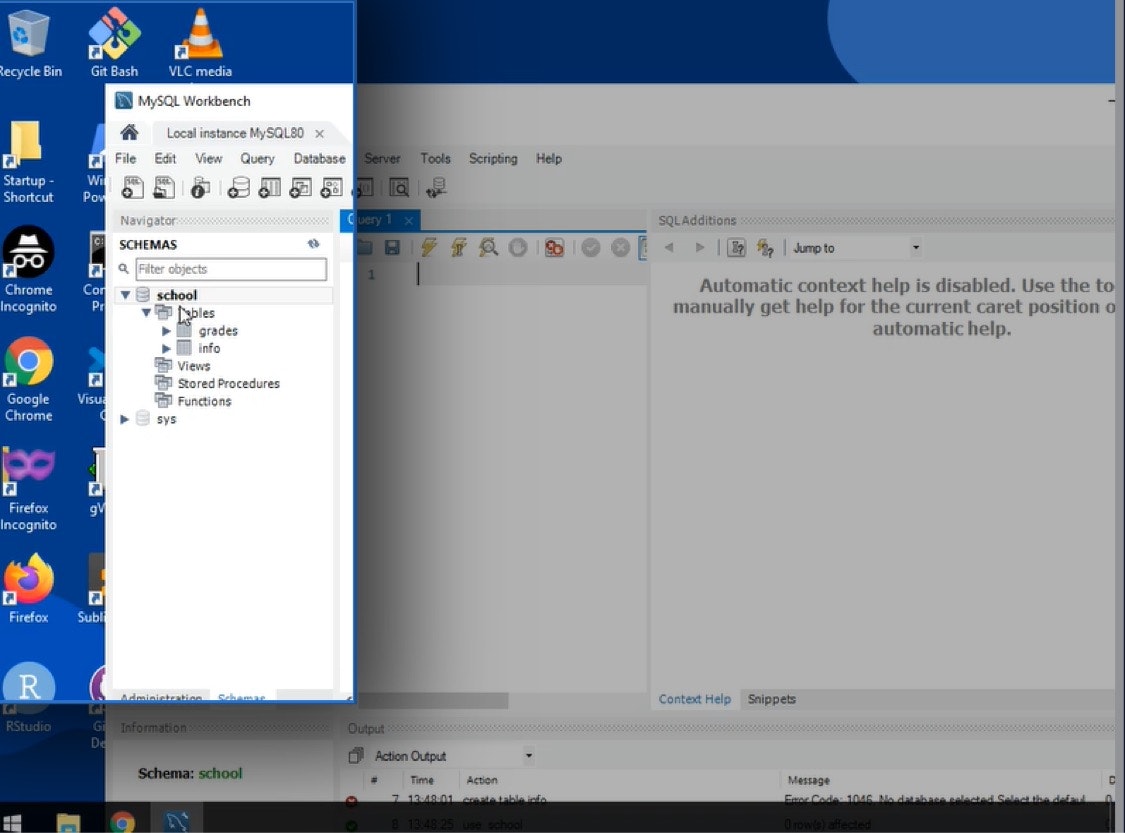Search table data icon in toolbar
1125x833 pixels.
[x=399, y=188]
